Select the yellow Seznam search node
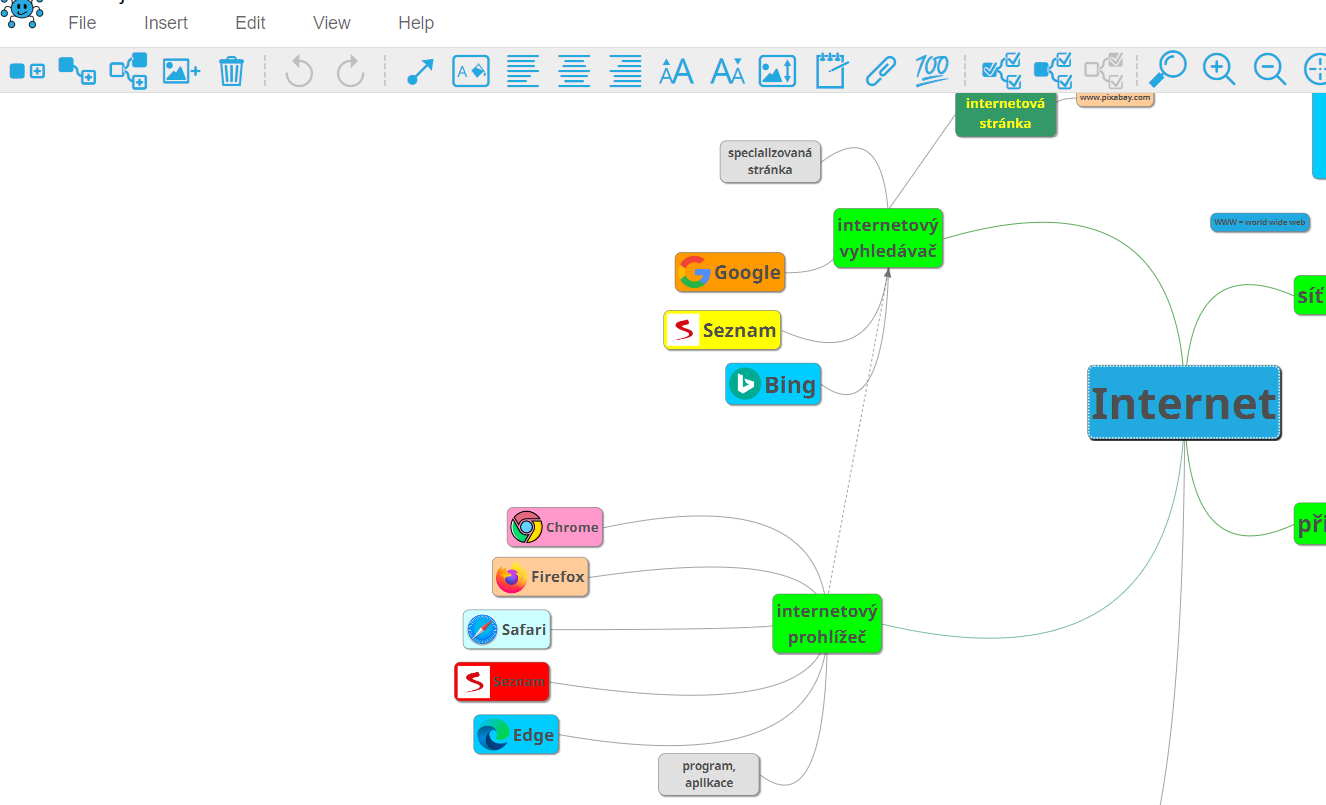 (x=722, y=330)
